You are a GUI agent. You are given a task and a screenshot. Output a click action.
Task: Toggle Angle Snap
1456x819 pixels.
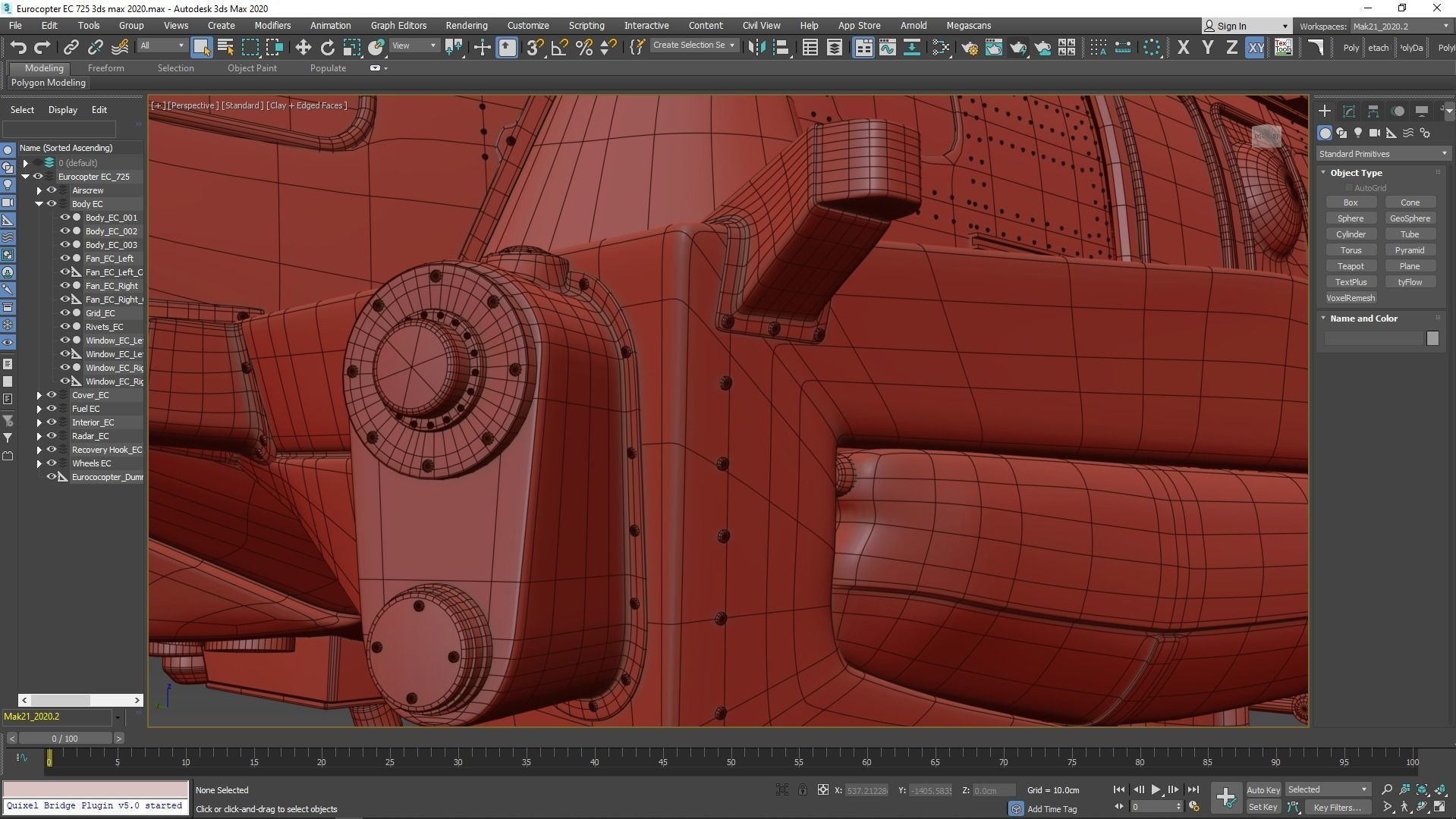tap(559, 48)
